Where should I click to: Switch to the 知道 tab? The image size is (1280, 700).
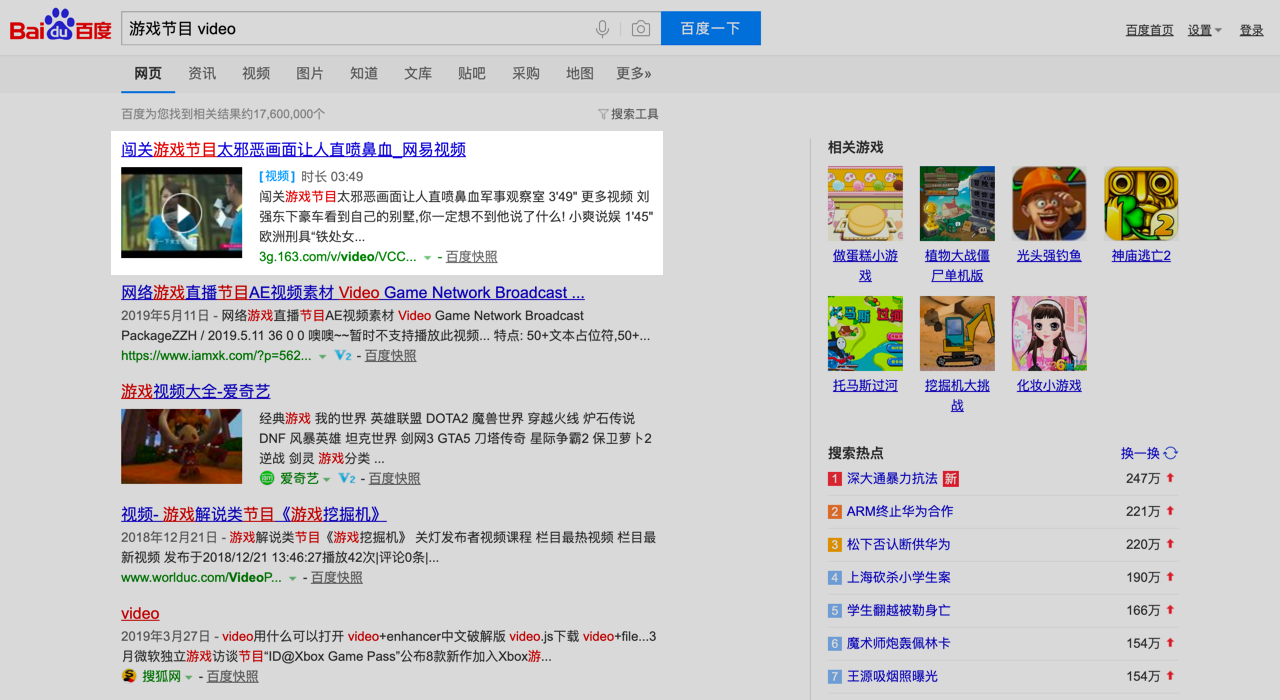pyautogui.click(x=364, y=73)
